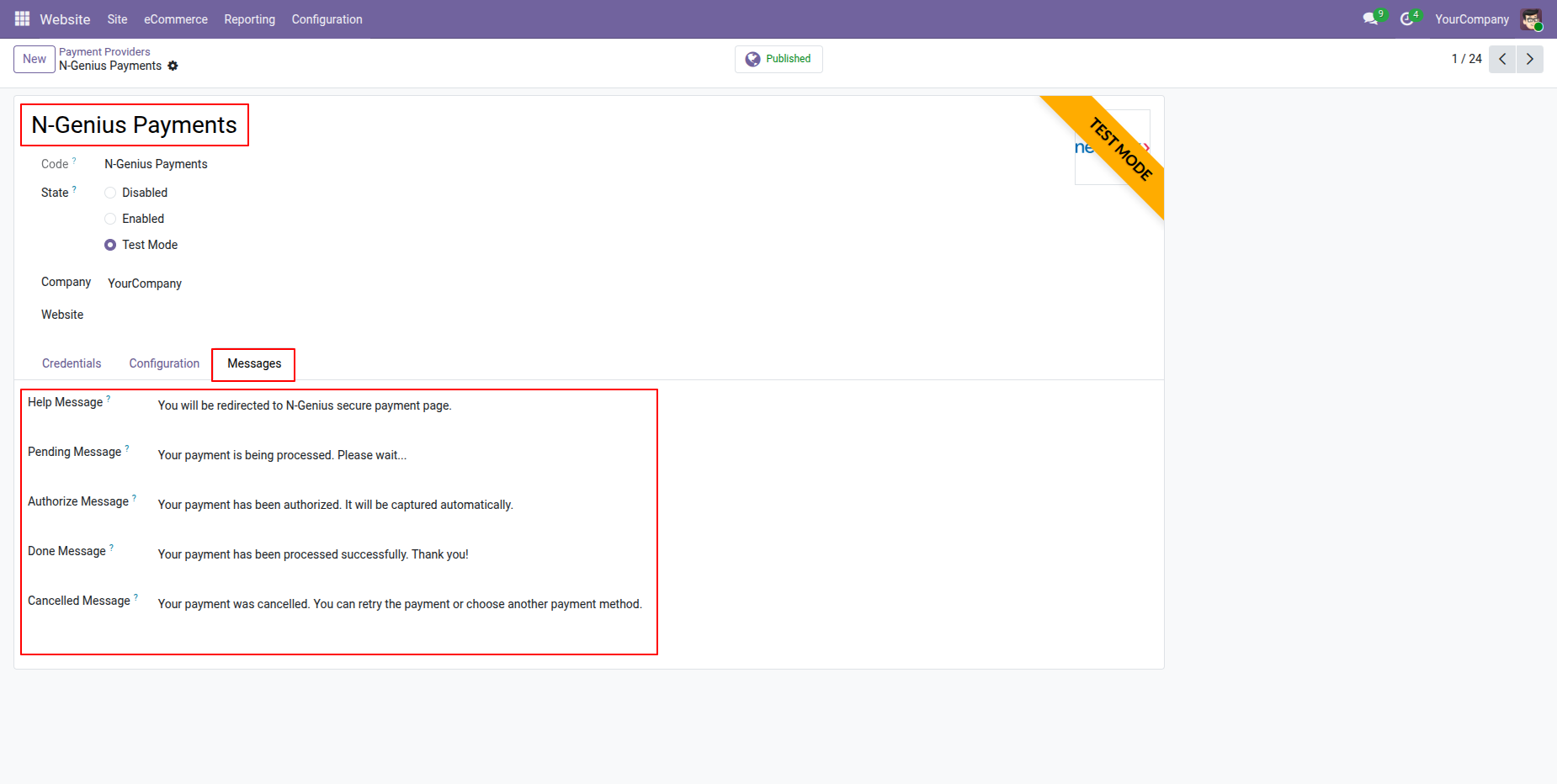1557x784 pixels.
Task: Select the Enabled state option
Action: point(110,219)
